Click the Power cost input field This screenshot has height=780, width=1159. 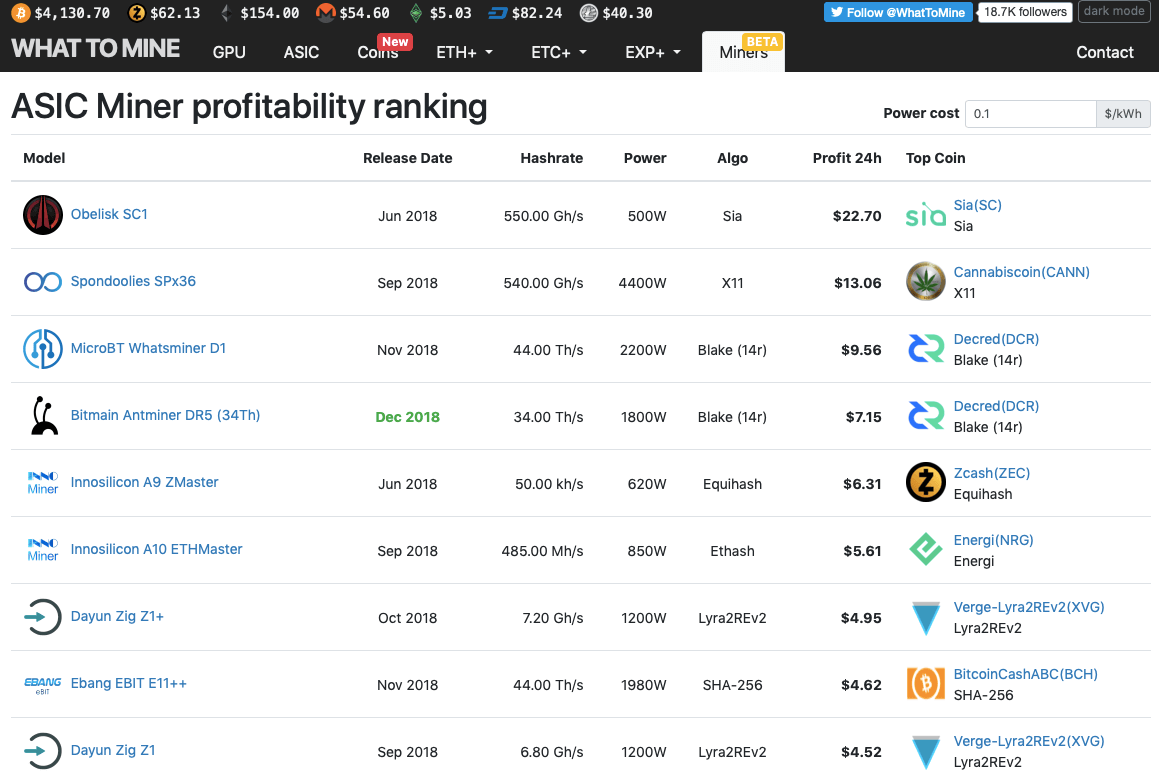[1030, 113]
